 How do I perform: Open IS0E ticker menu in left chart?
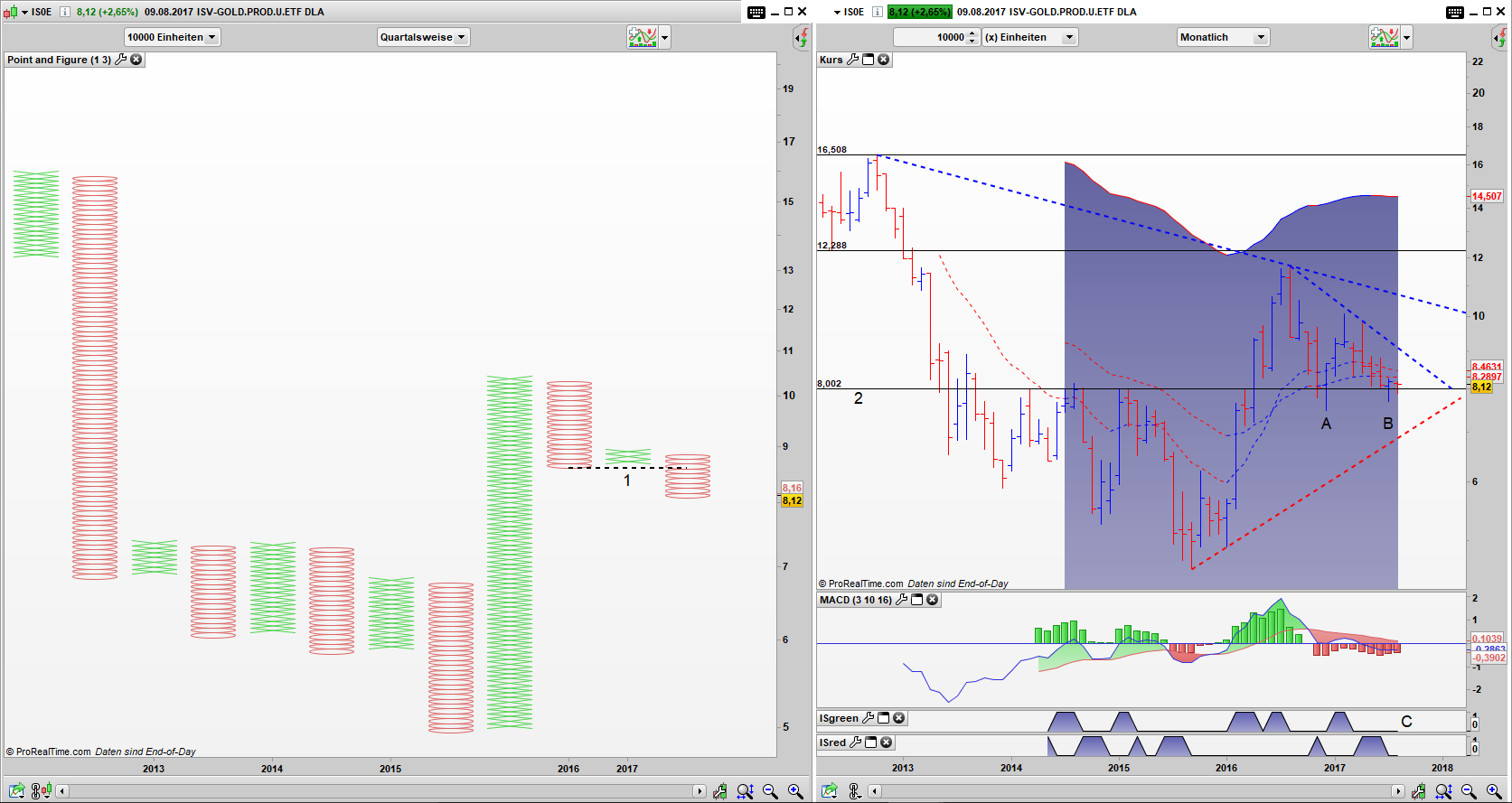click(24, 12)
